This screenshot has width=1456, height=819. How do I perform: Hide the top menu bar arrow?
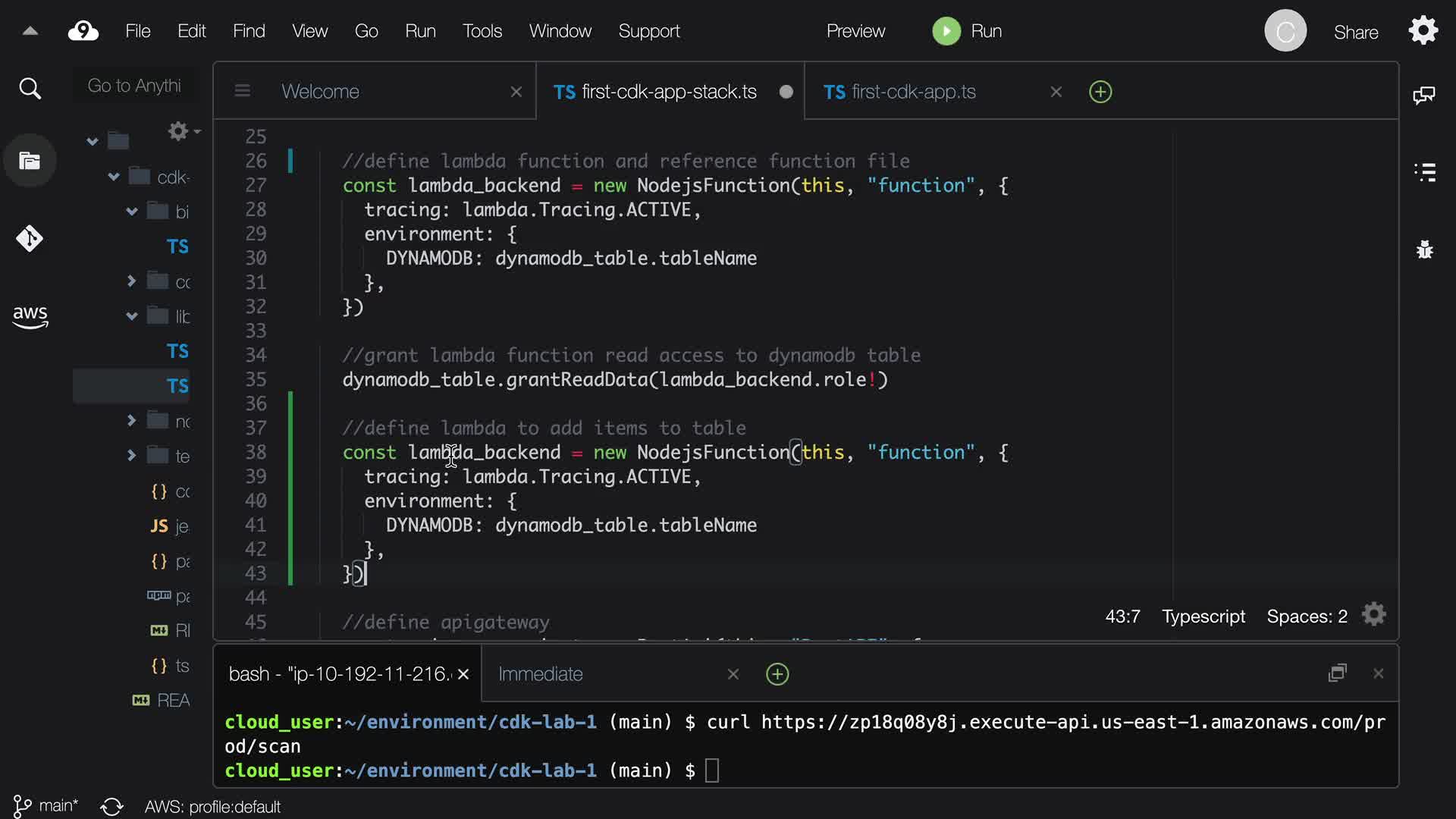click(30, 31)
